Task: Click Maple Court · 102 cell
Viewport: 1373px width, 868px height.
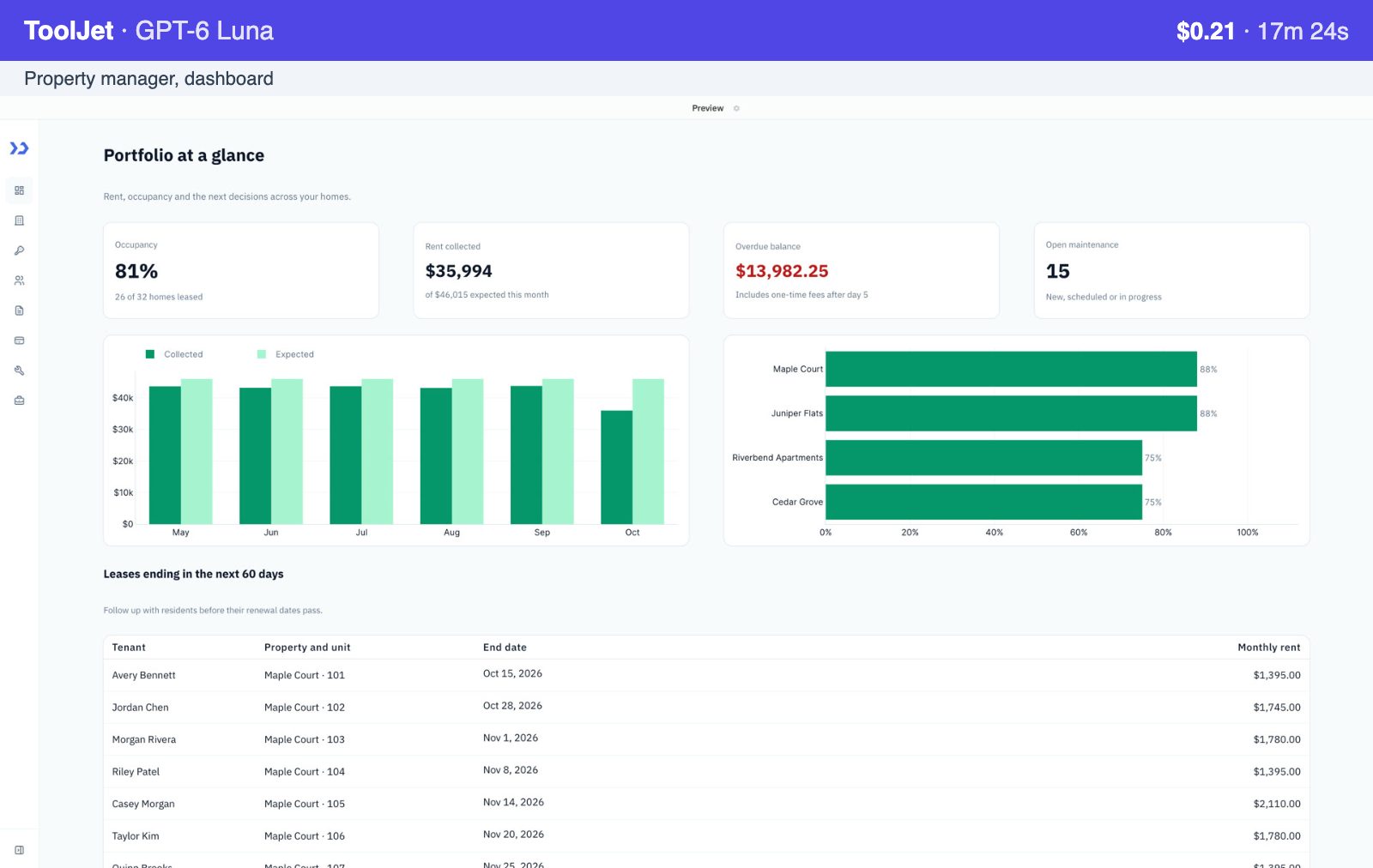Action: 305,708
